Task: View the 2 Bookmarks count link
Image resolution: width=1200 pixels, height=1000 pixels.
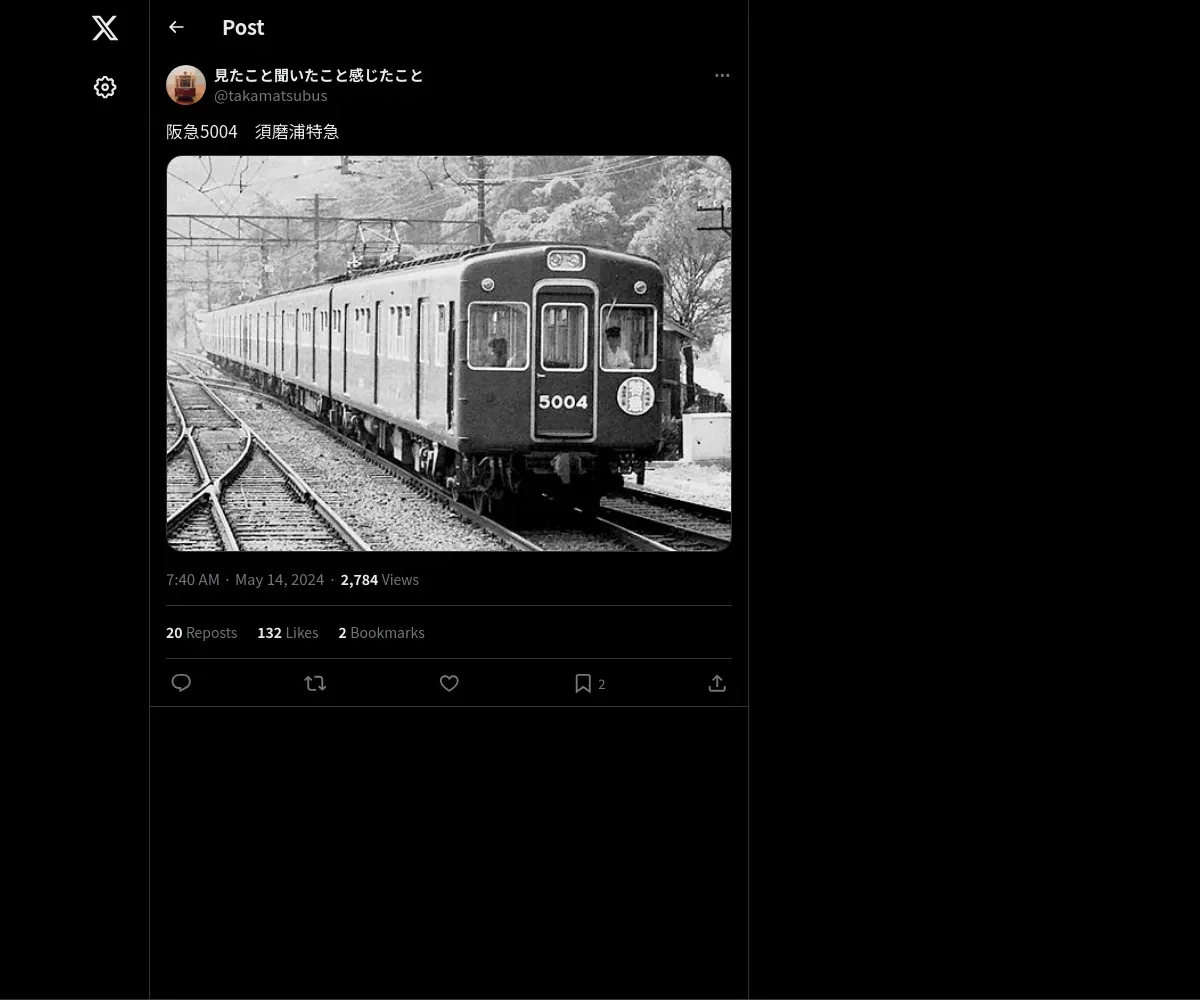Action: point(381,633)
